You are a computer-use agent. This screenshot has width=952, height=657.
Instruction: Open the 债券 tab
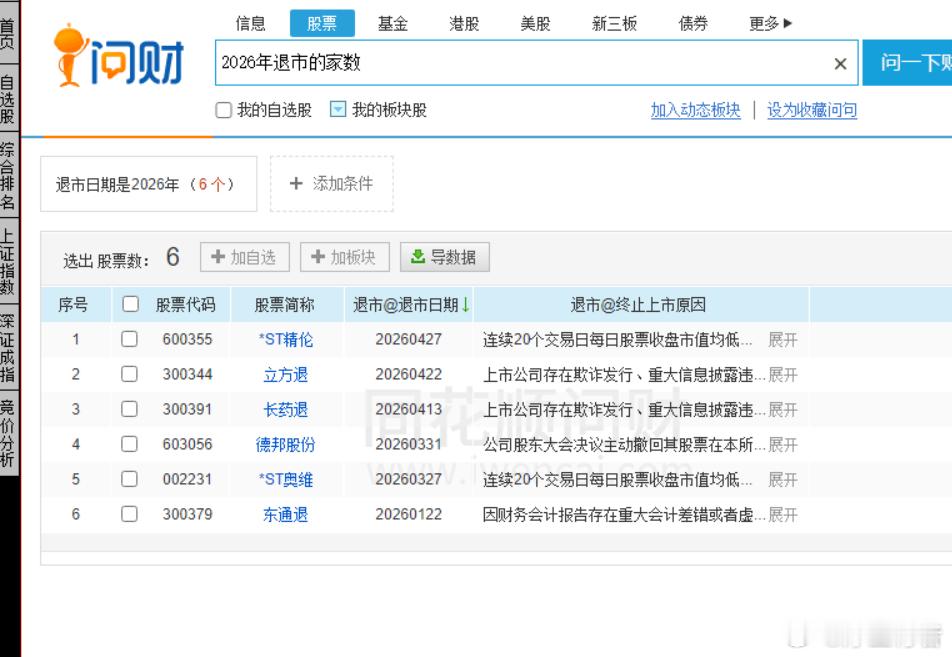[693, 24]
